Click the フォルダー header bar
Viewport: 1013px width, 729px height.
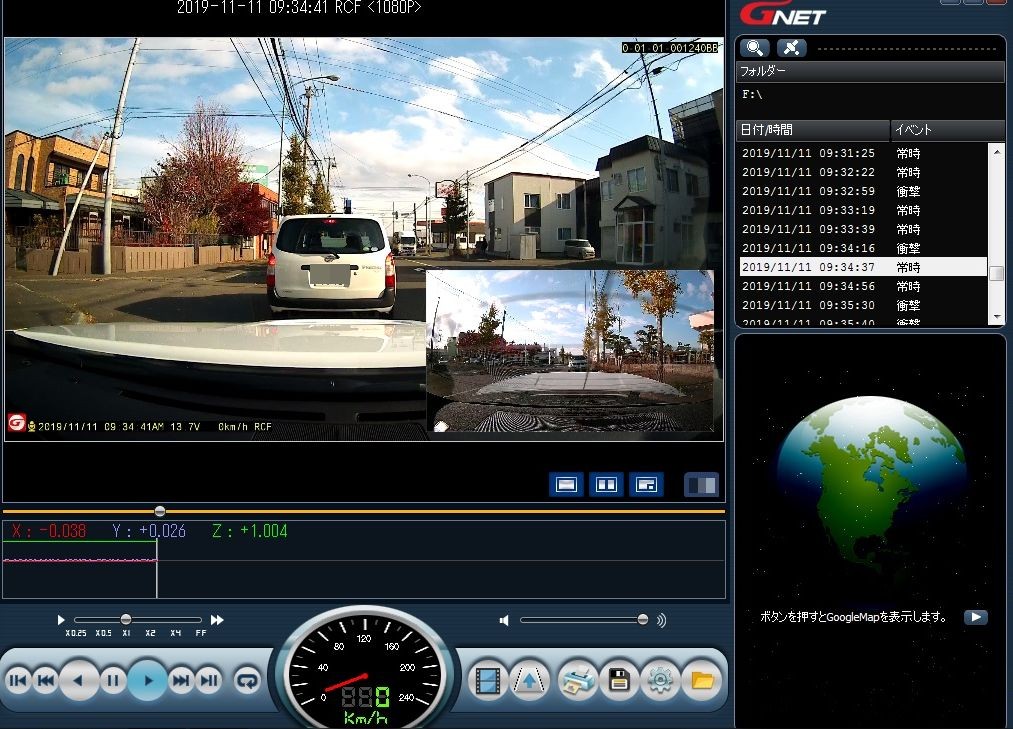point(870,71)
